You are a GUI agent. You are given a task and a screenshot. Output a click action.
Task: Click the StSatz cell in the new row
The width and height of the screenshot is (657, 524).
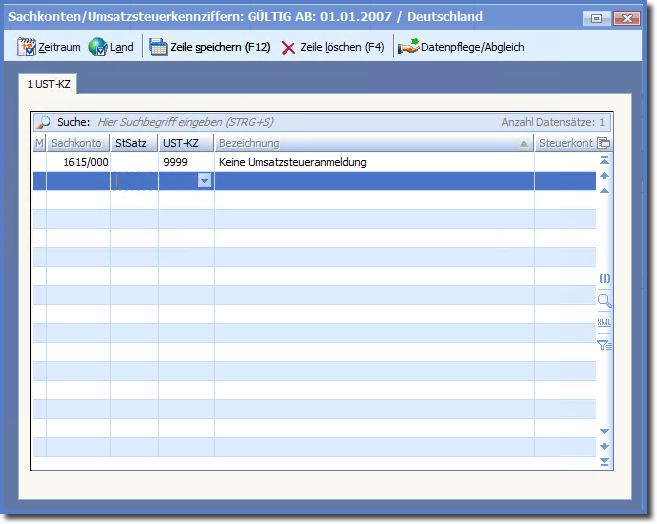click(x=134, y=180)
